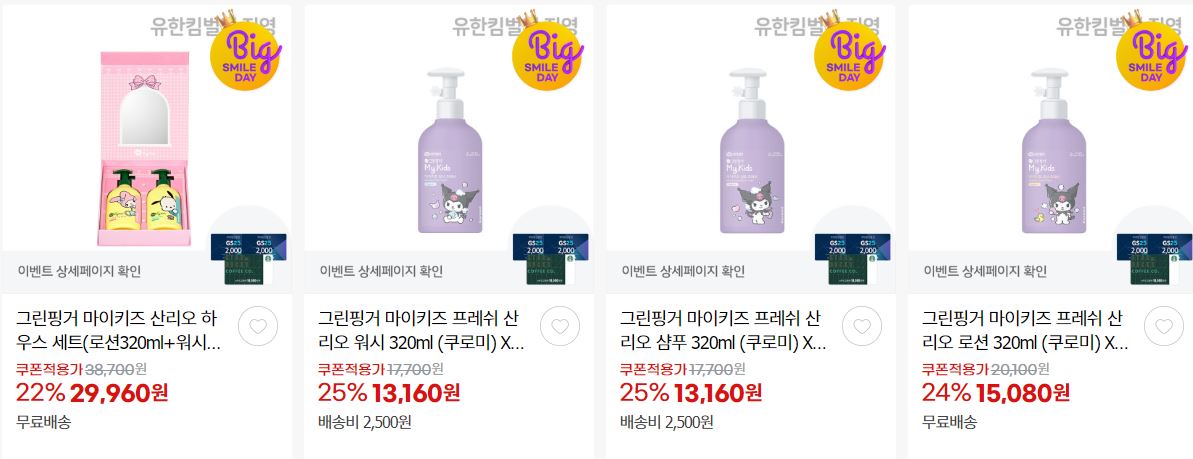
Task: Open 산리오 샴푸 320ml product title
Action: click(723, 330)
